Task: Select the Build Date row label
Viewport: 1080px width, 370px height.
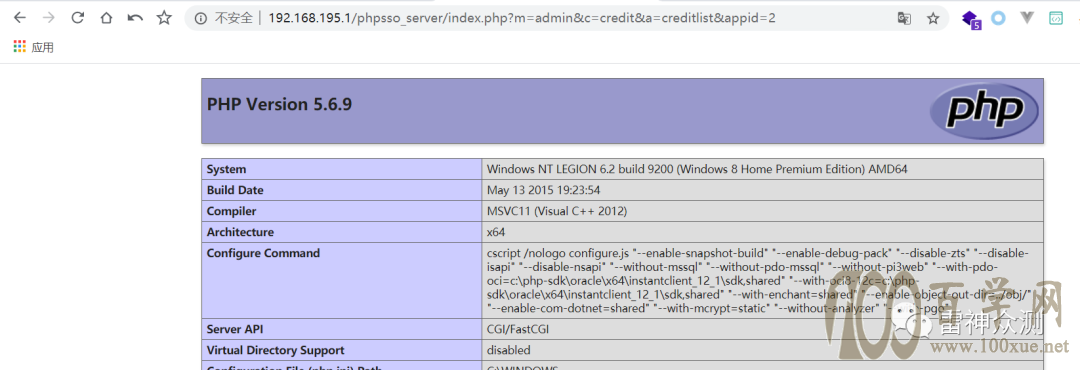Action: click(x=235, y=190)
